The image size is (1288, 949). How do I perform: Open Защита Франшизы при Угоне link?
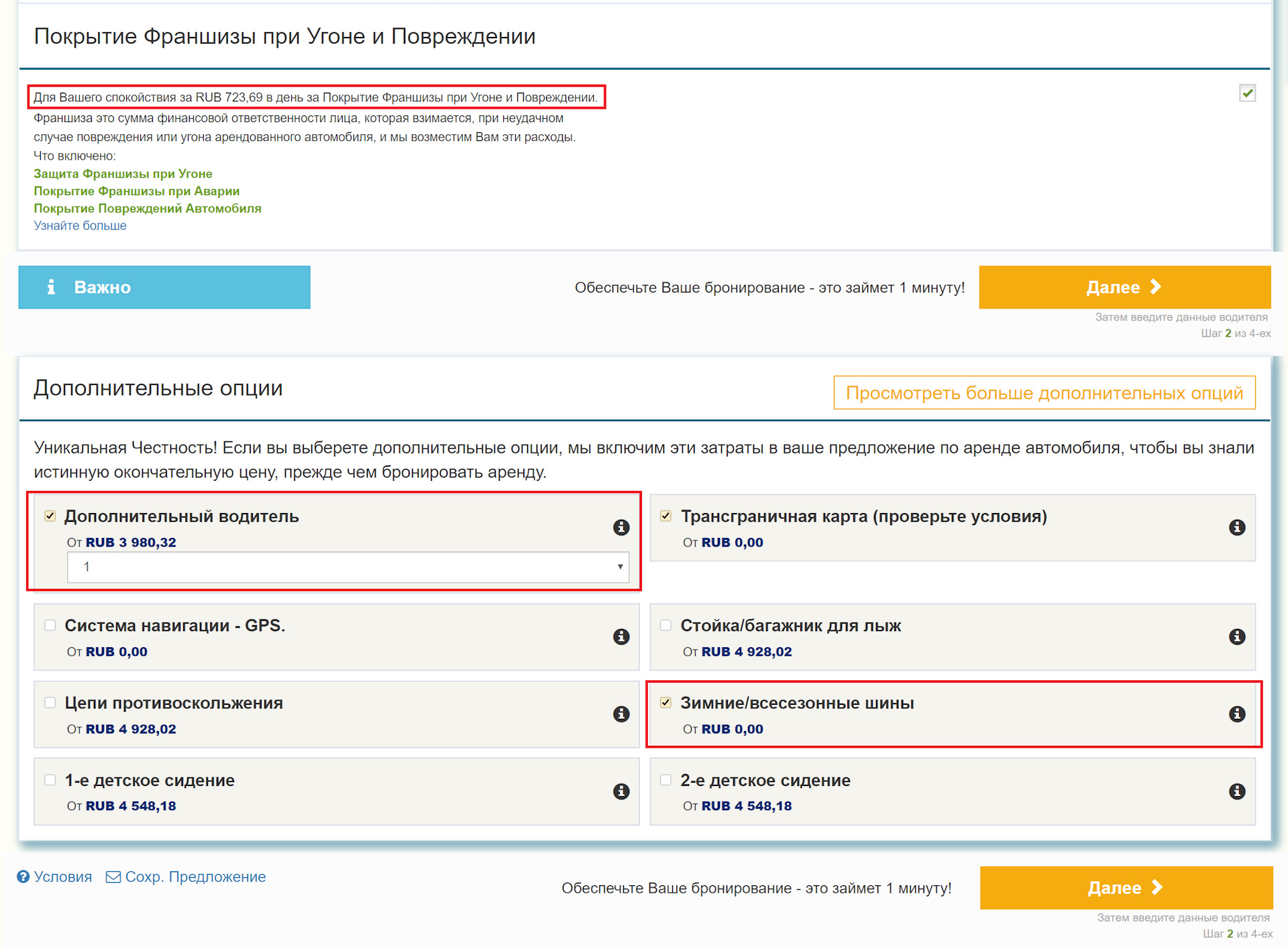123,174
